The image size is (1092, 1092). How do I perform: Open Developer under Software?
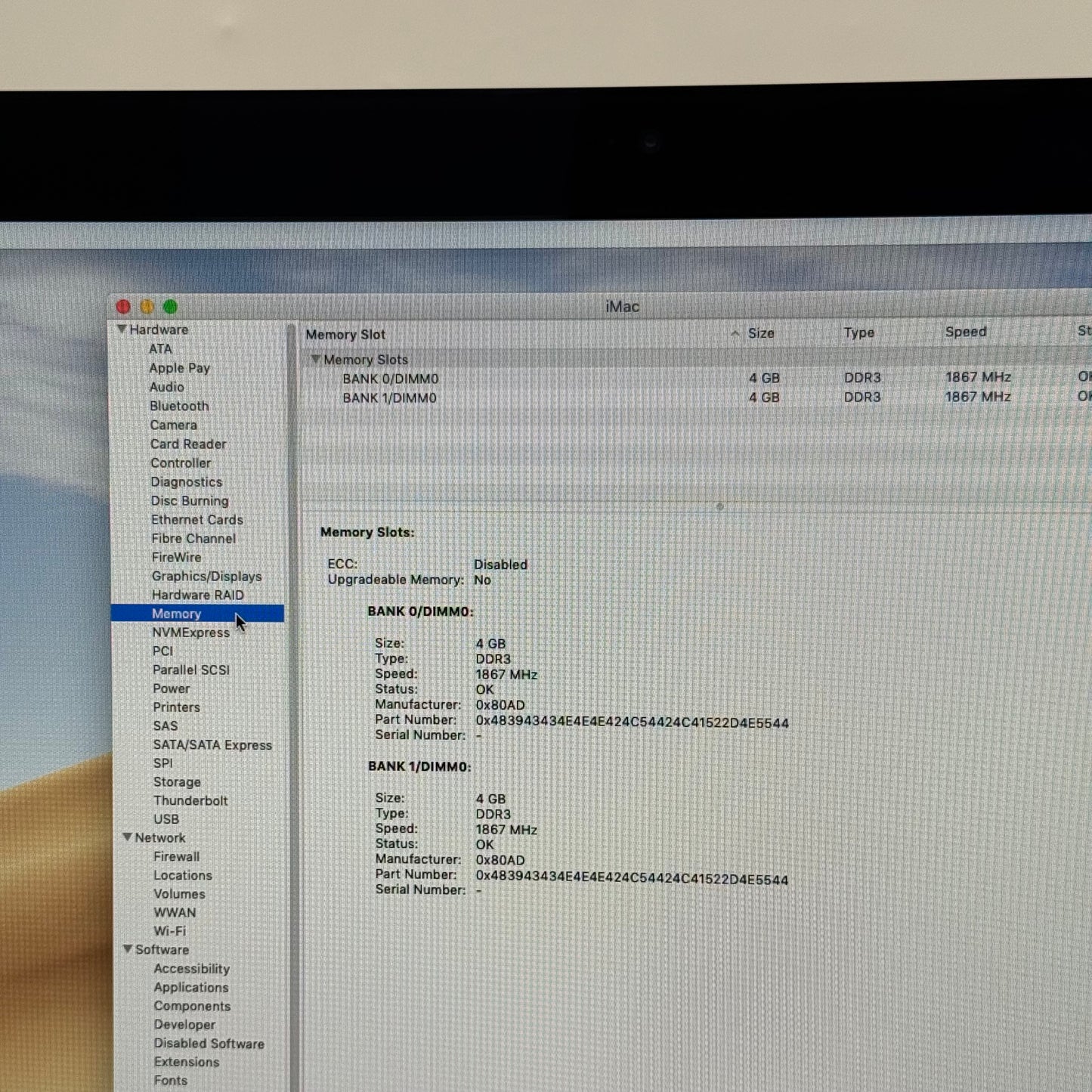pos(184,1025)
